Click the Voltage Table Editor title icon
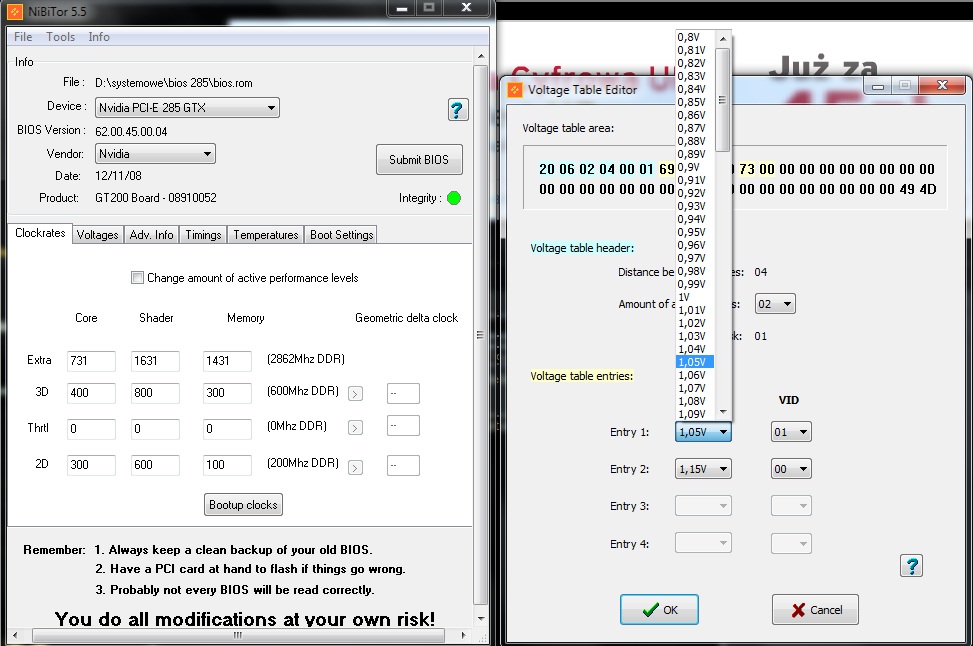 (515, 89)
